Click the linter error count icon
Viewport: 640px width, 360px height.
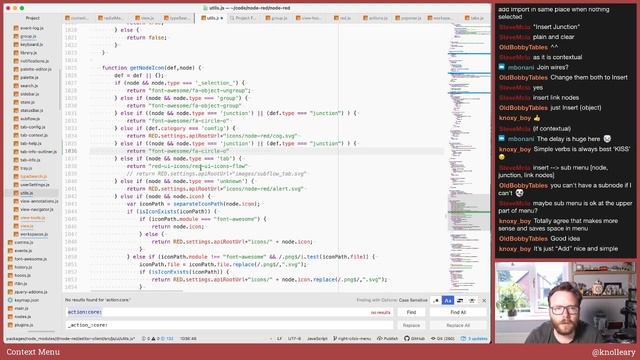pyautogui.click(x=144, y=339)
